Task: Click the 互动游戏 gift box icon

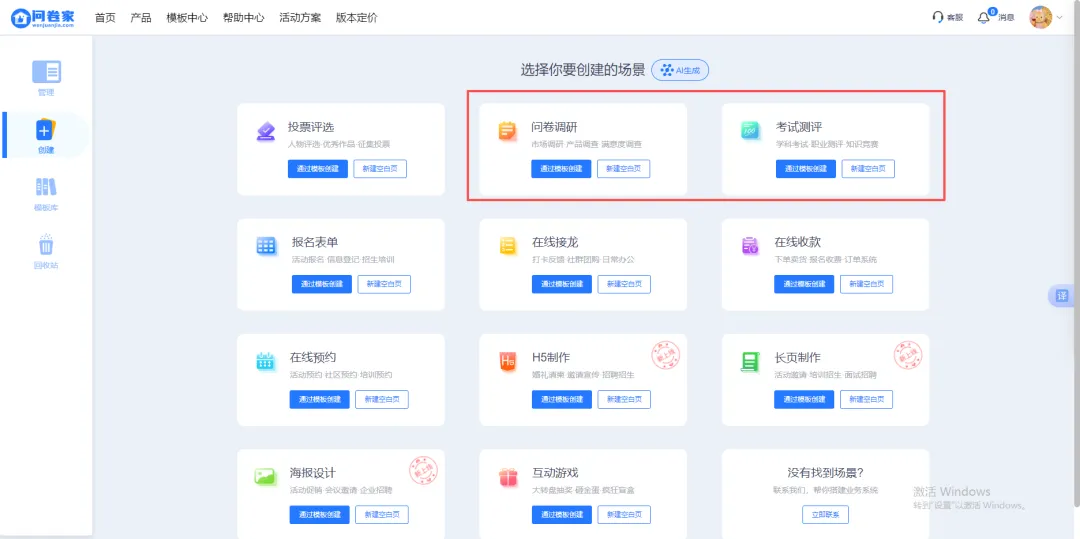Action: point(508,476)
